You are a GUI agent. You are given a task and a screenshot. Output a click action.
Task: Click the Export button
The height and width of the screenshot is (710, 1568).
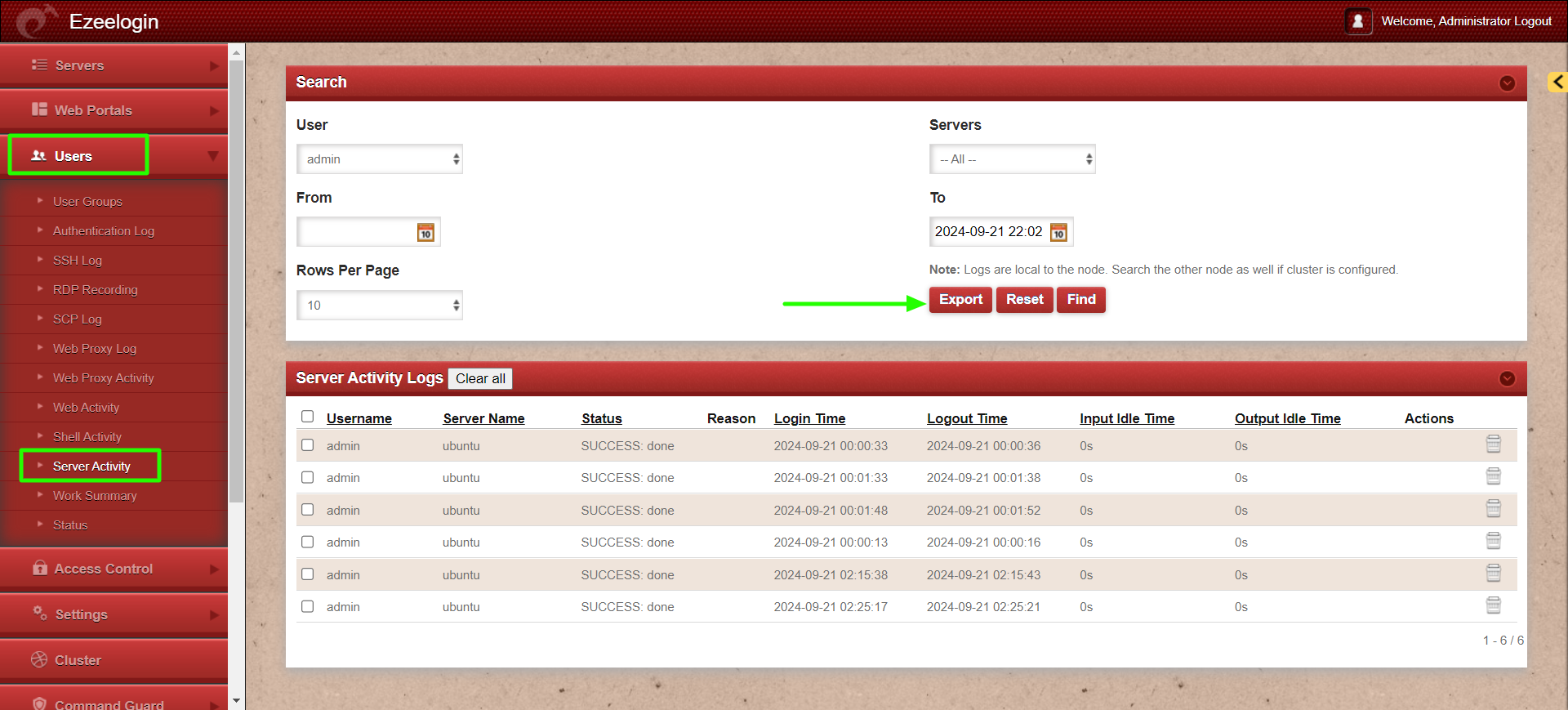coord(960,300)
